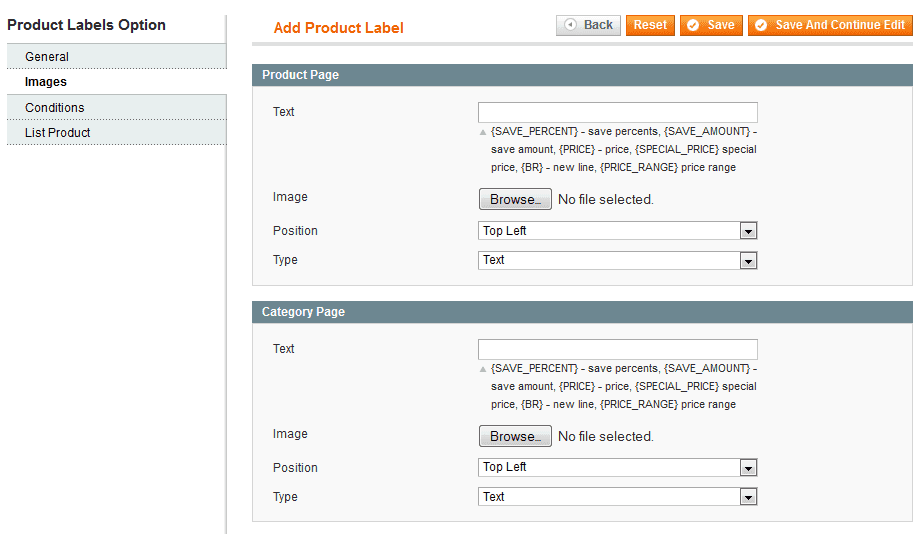The width and height of the screenshot is (924, 534).
Task: Click the Back button
Action: click(x=588, y=25)
